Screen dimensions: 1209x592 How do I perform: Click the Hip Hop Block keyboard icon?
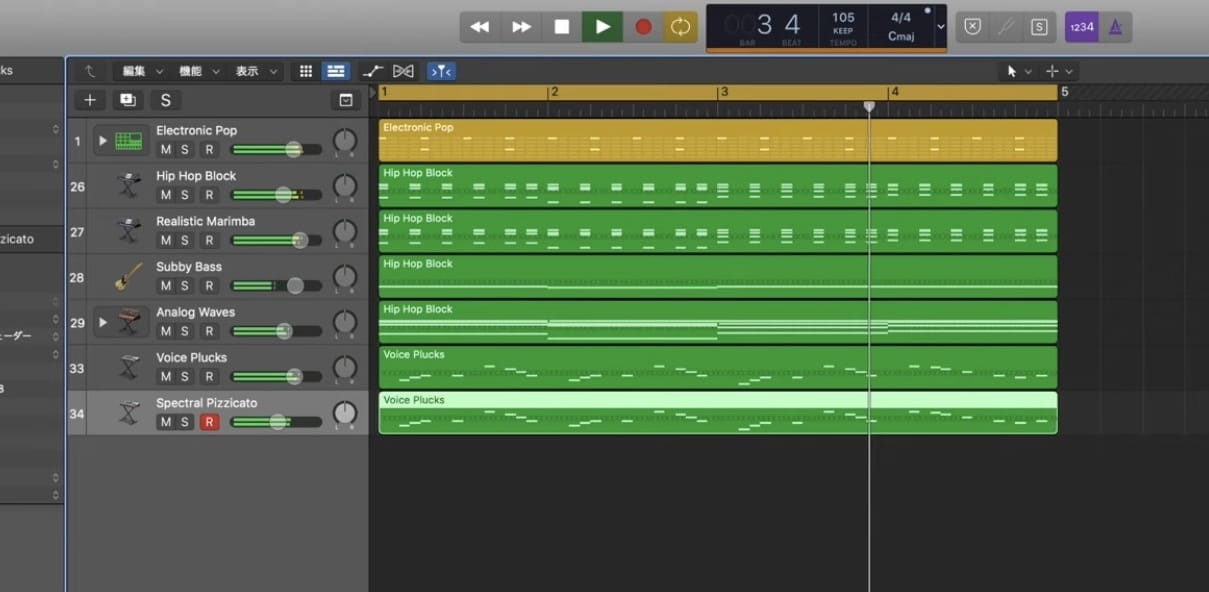click(x=129, y=186)
